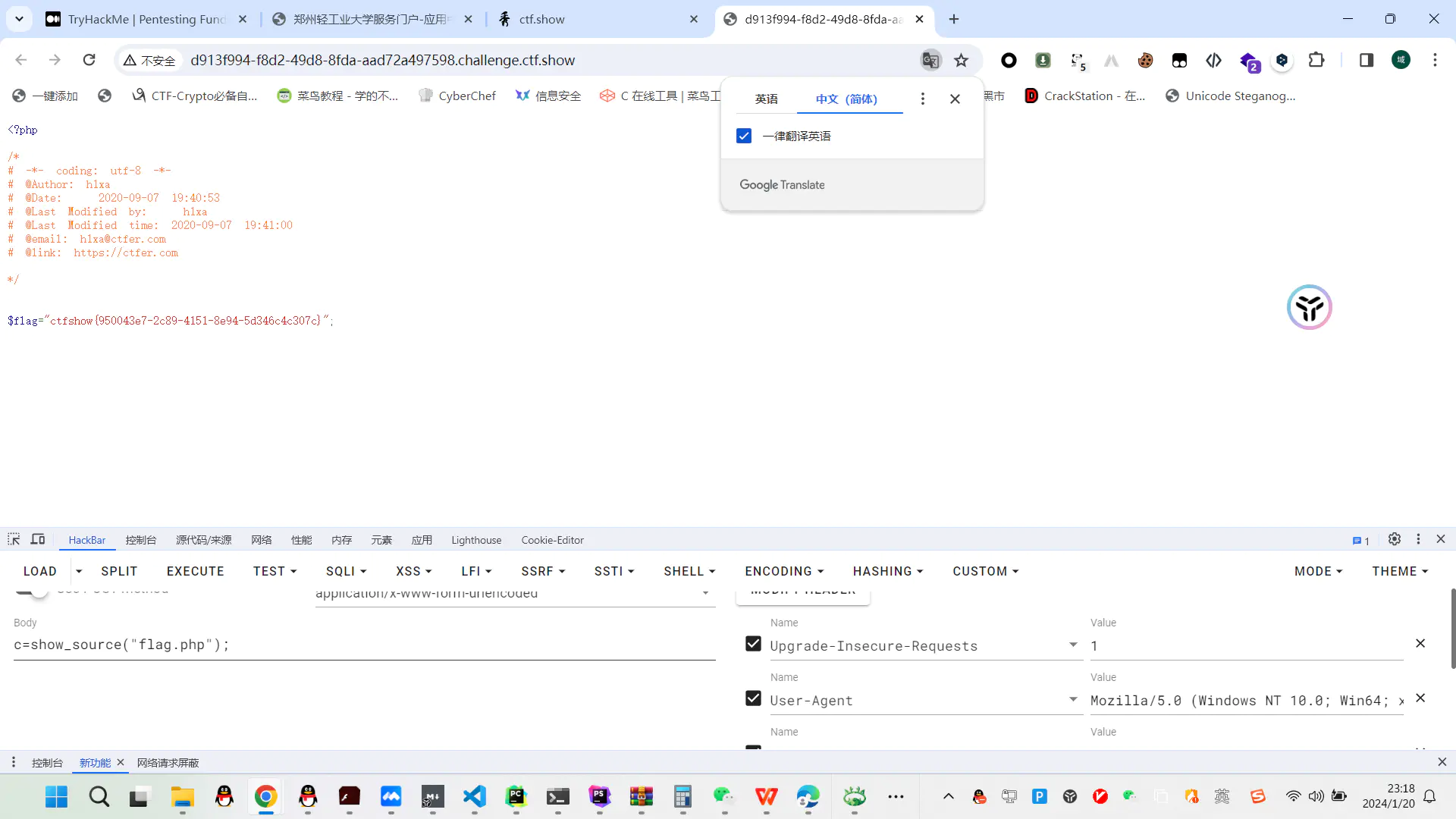Toggle always translate English checkbox
Image resolution: width=1456 pixels, height=819 pixels.
point(743,136)
